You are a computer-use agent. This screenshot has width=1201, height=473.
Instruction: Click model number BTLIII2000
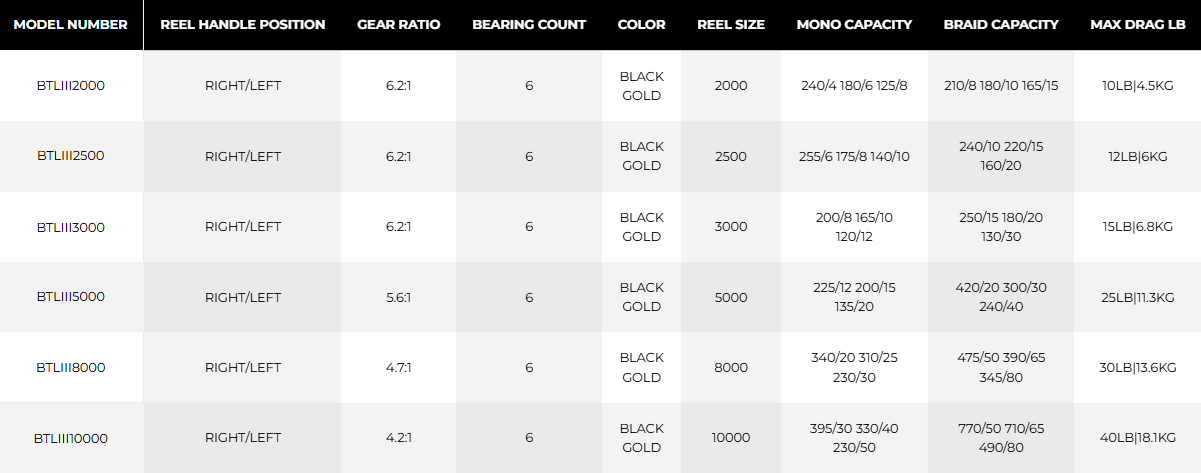(71, 86)
